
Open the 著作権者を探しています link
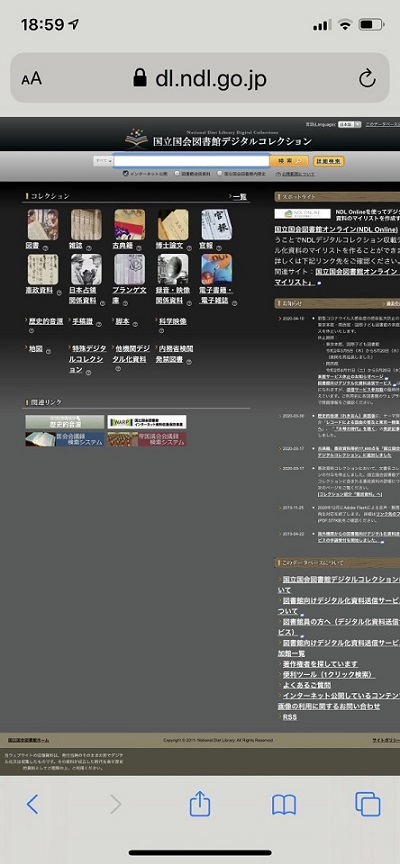[x=320, y=664]
